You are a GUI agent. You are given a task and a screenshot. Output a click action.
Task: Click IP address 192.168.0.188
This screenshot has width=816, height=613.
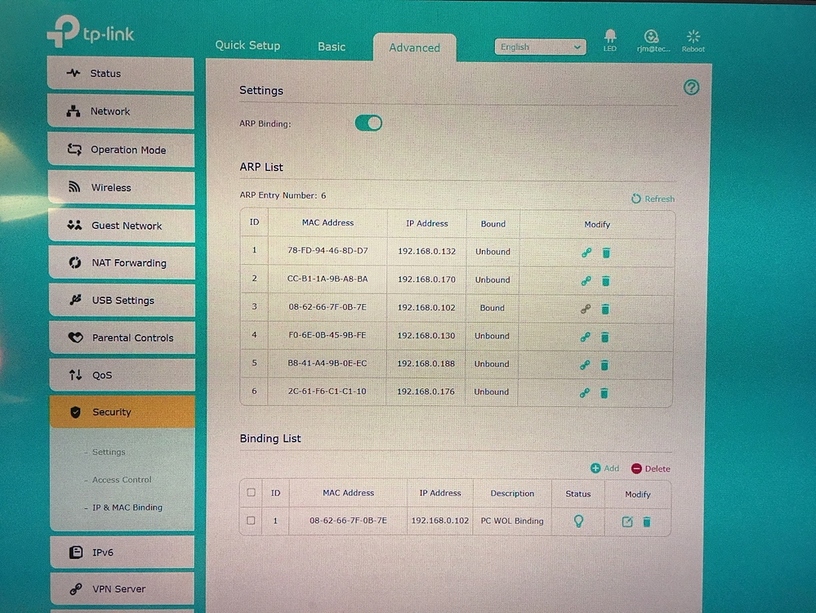coord(426,364)
